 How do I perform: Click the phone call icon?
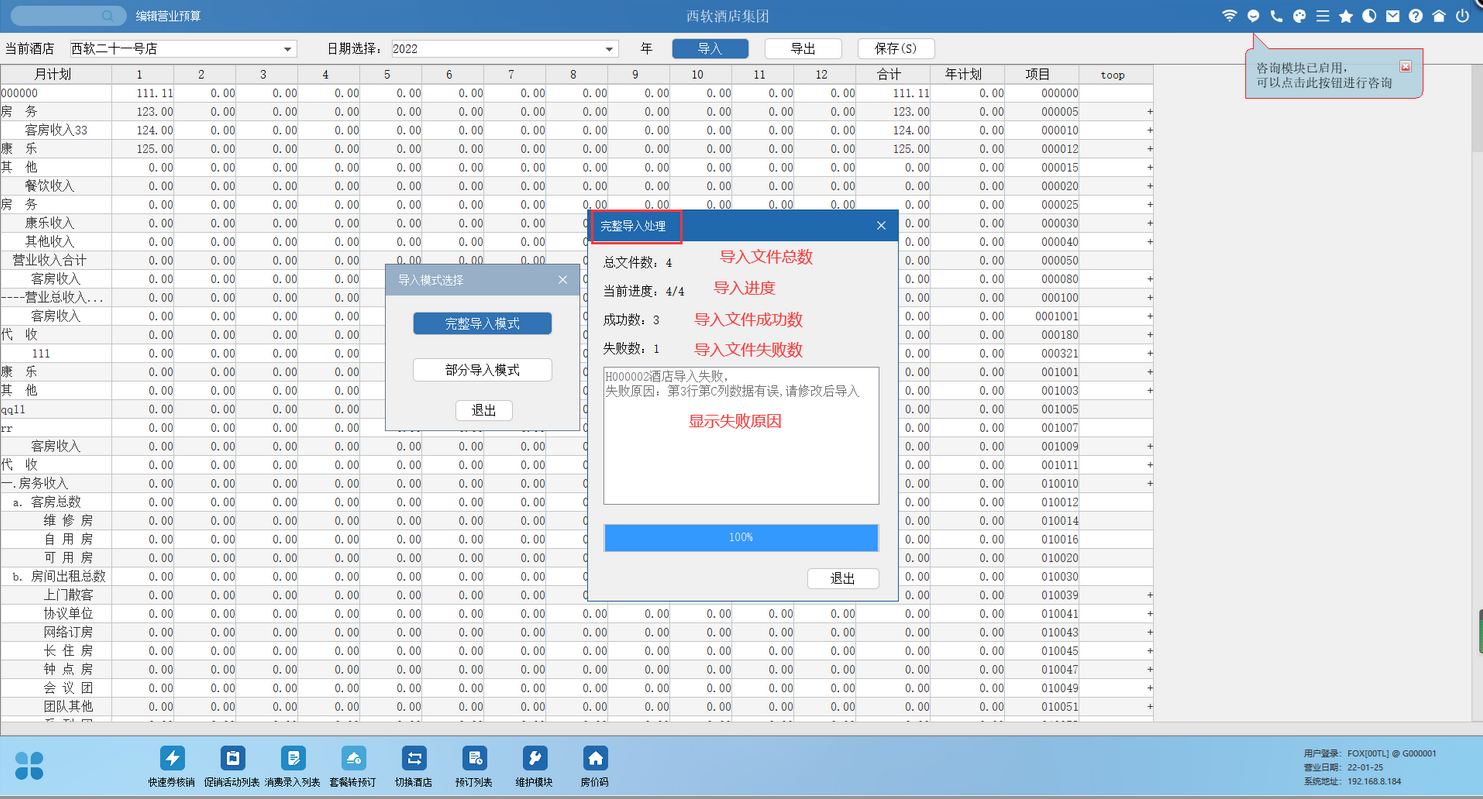click(1276, 16)
